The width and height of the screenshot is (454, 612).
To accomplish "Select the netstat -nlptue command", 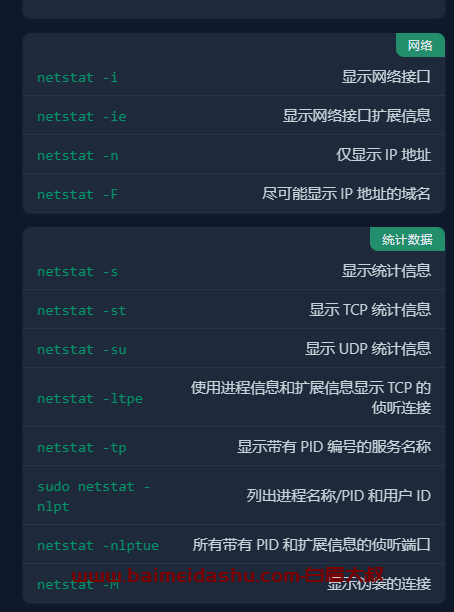I will pos(98,545).
